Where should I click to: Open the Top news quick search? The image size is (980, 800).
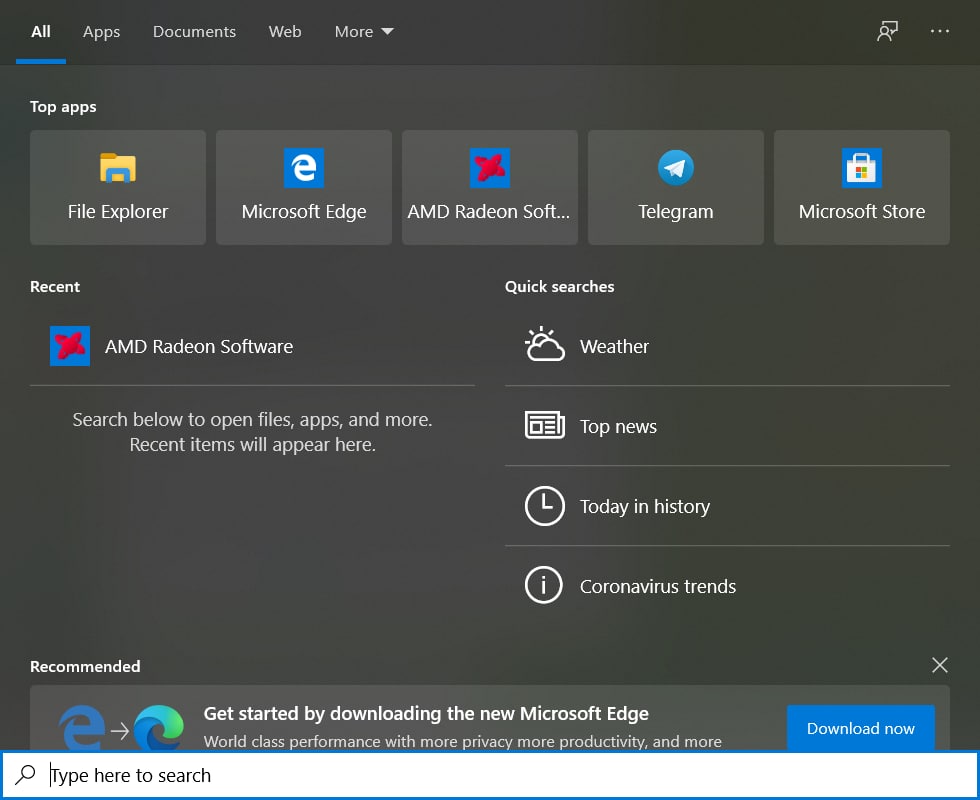[728, 426]
